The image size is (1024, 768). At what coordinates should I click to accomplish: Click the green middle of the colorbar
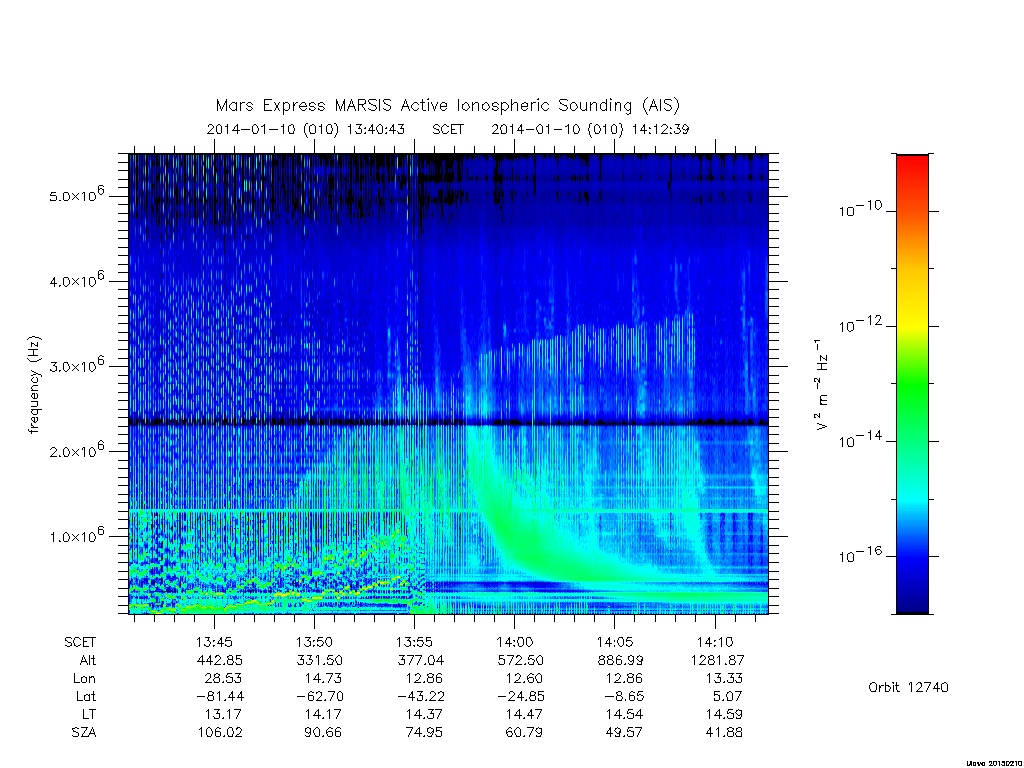(912, 385)
